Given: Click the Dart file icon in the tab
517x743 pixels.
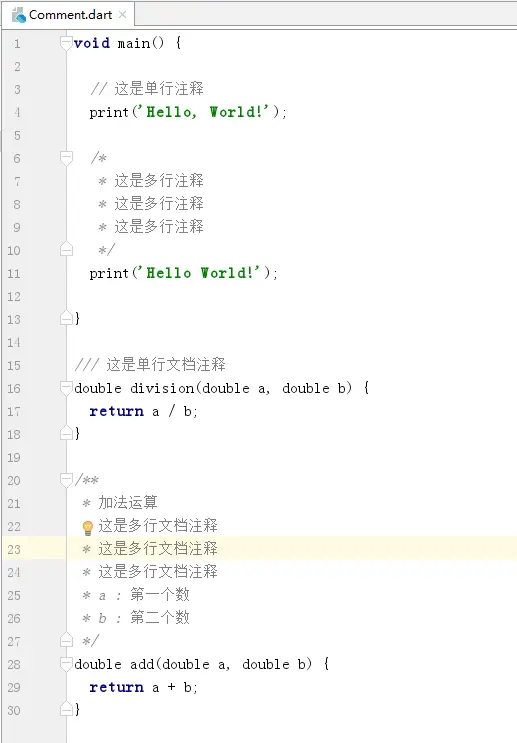Looking at the screenshot, I should 19,15.
